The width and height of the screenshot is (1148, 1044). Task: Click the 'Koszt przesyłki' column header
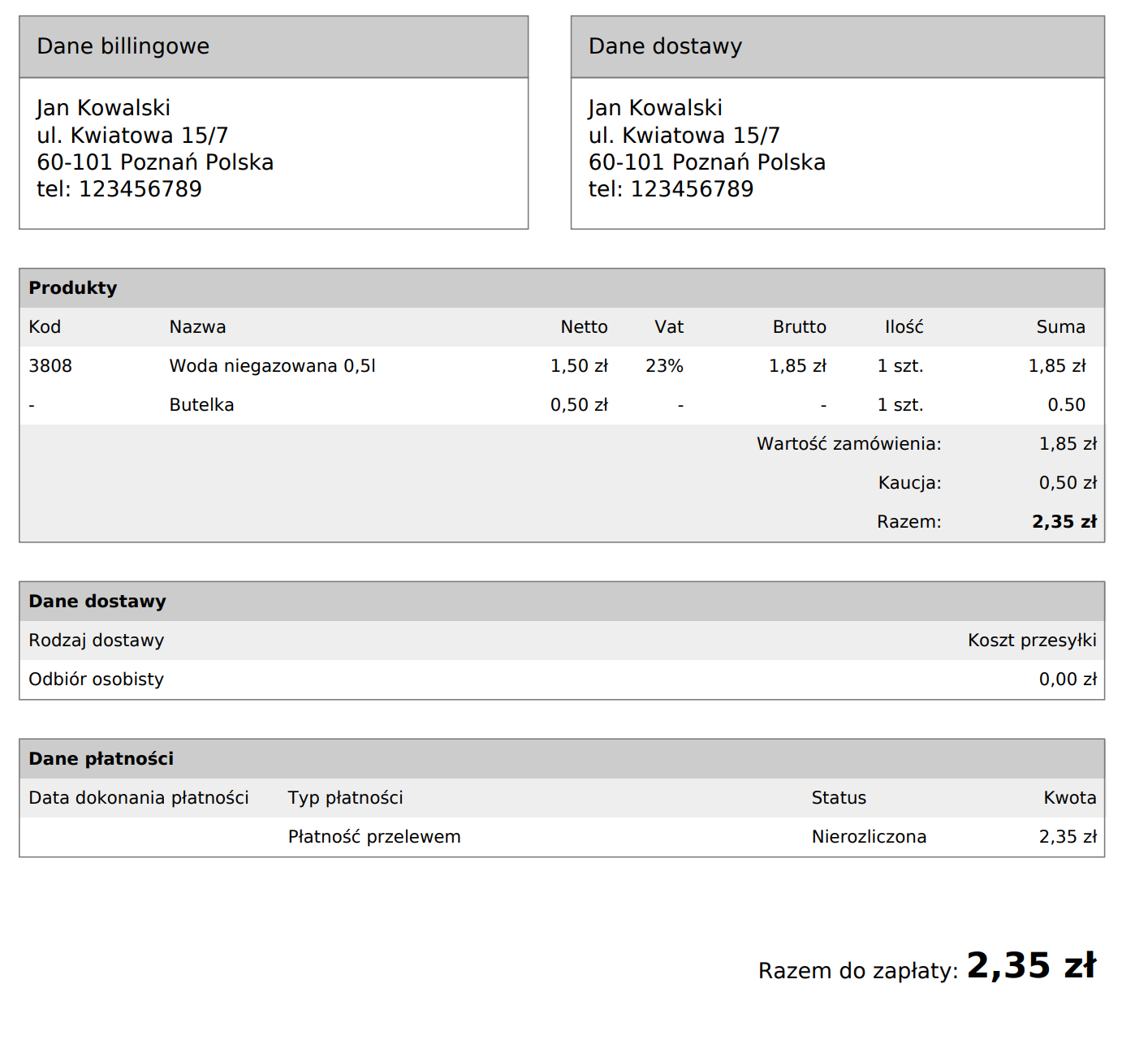click(1031, 641)
